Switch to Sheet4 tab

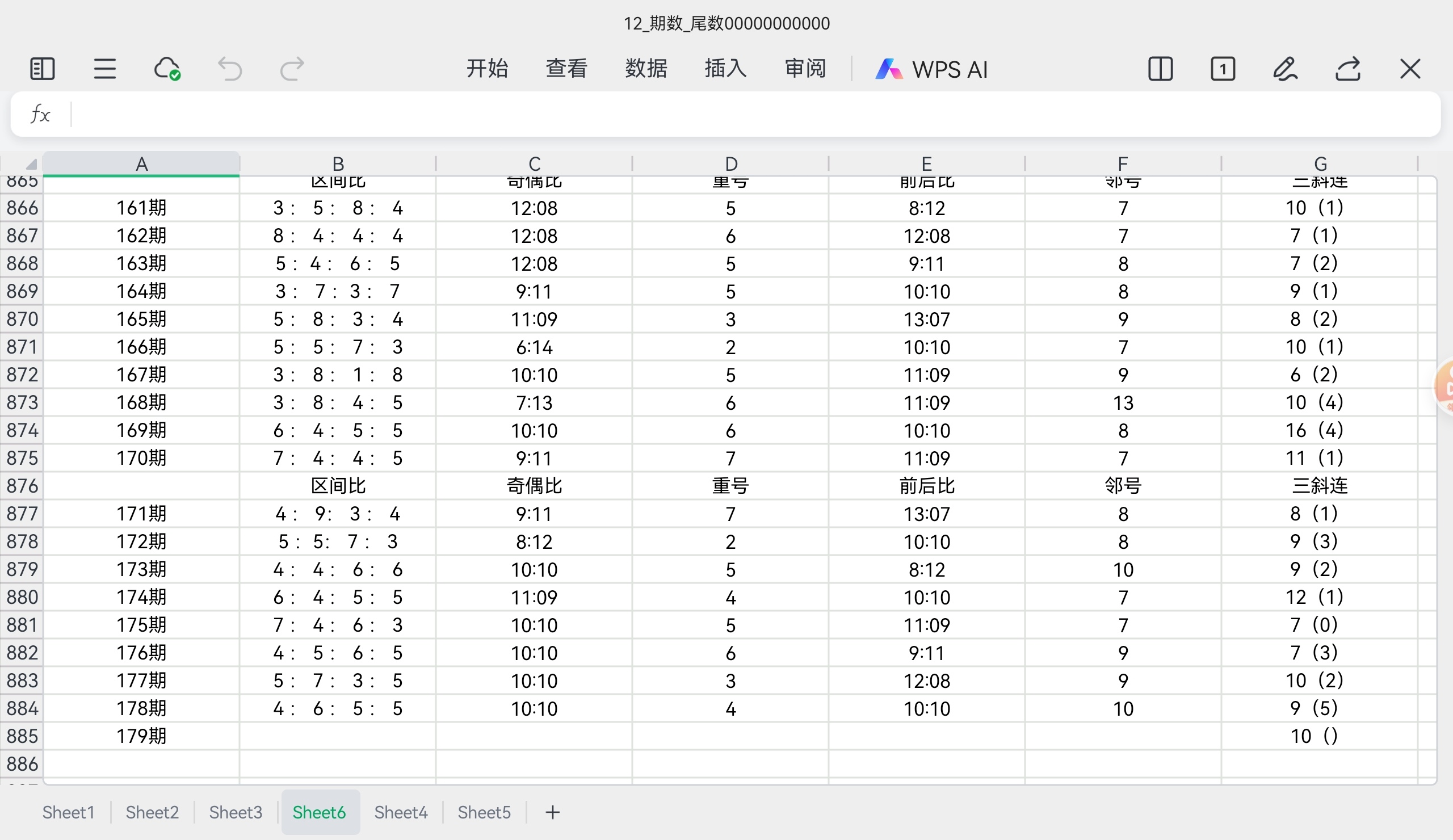(401, 812)
